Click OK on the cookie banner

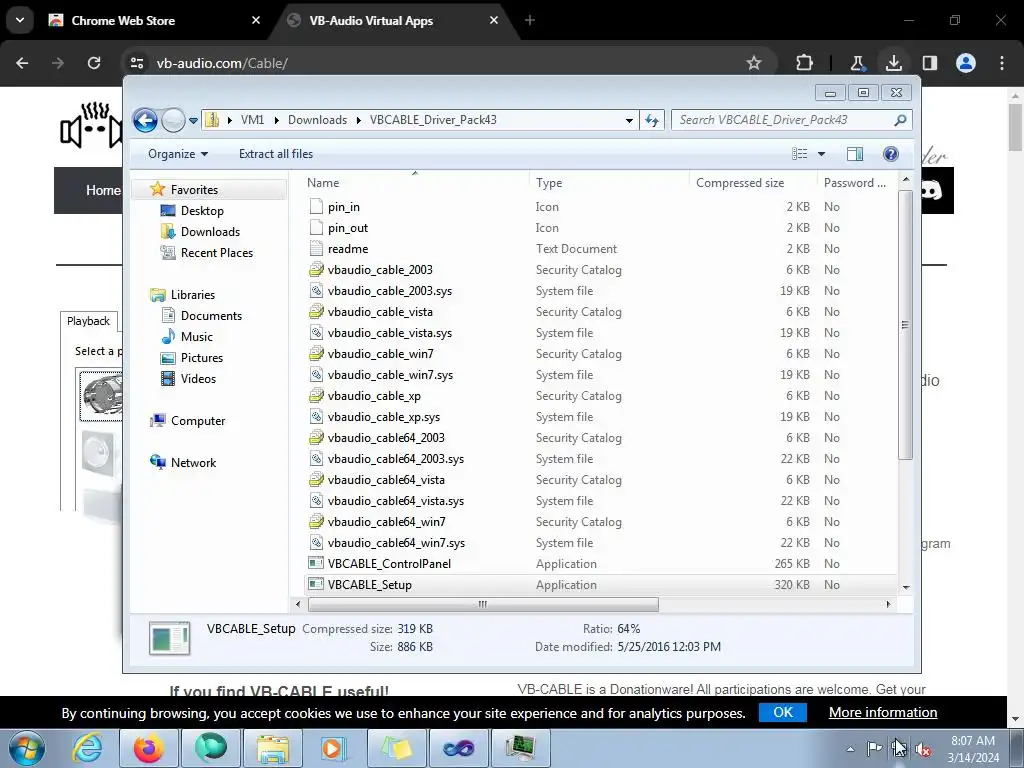coord(782,712)
